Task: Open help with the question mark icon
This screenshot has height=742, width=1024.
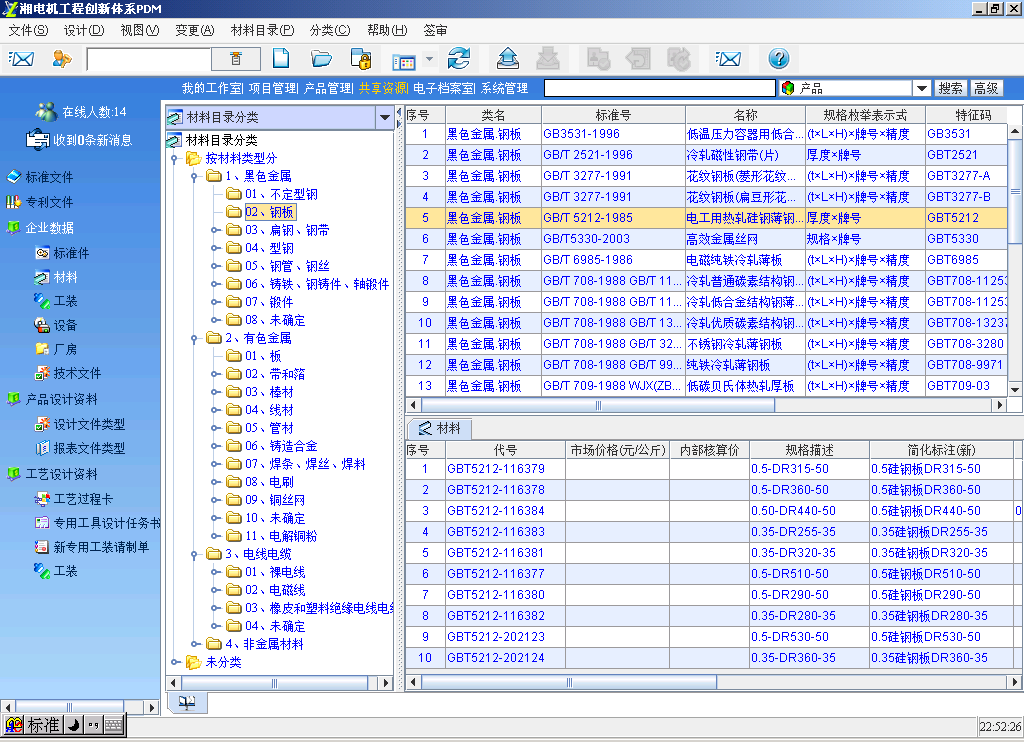Action: point(779,59)
